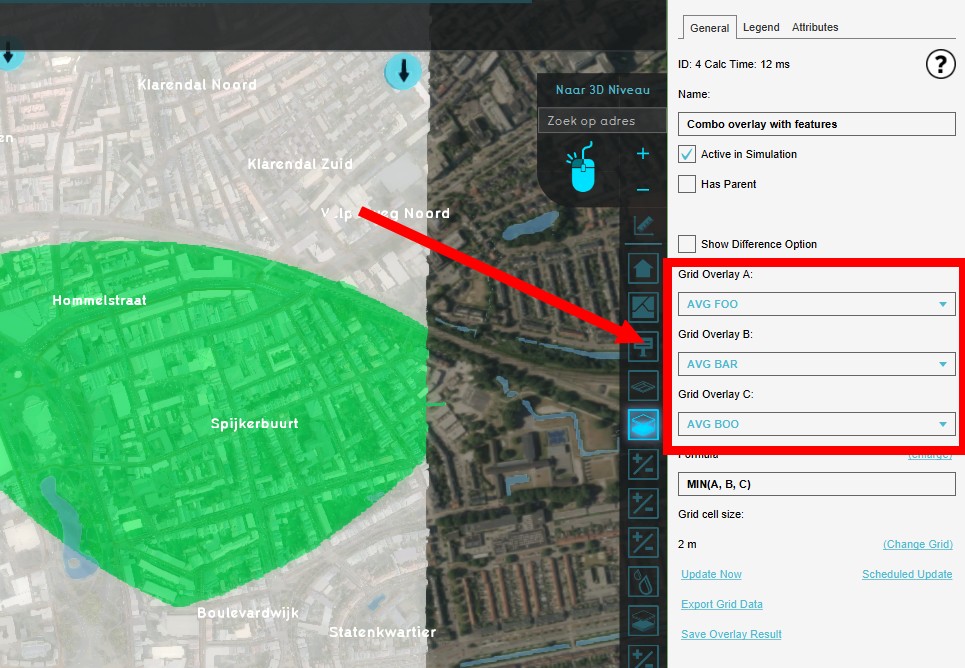Click the Zoek op adres search field
The image size is (965, 668).
click(601, 121)
